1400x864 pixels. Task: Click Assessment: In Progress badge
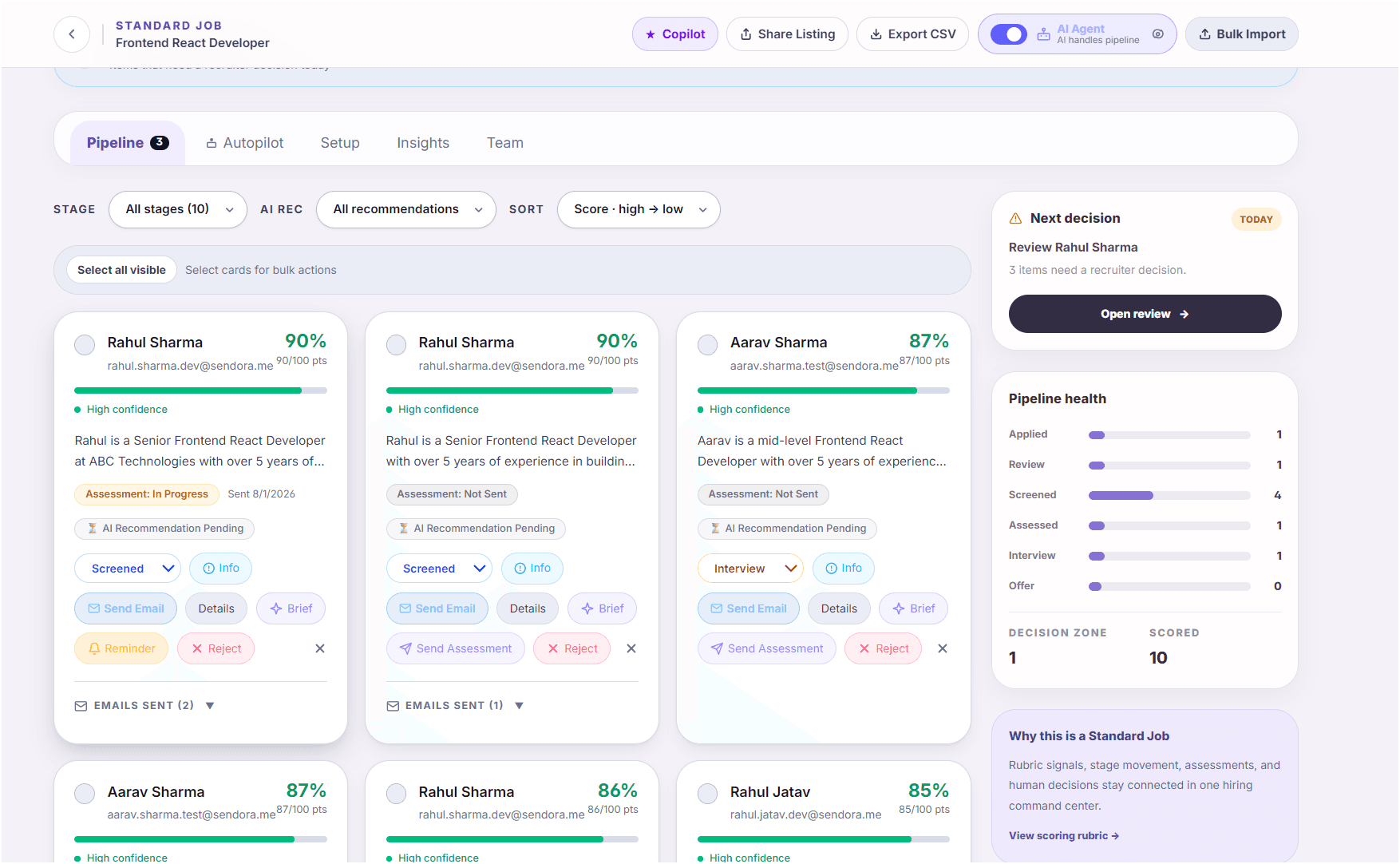point(147,494)
